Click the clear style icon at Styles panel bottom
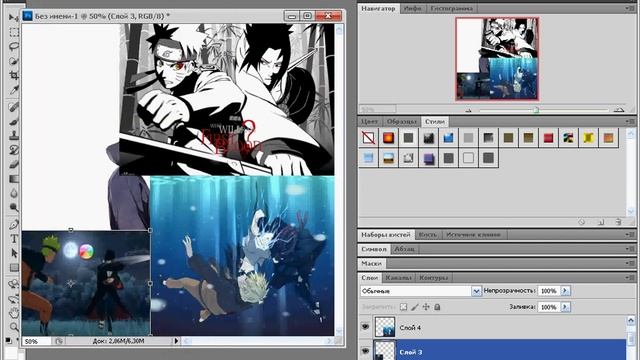Image resolution: width=640 pixels, height=360 pixels. (582, 222)
